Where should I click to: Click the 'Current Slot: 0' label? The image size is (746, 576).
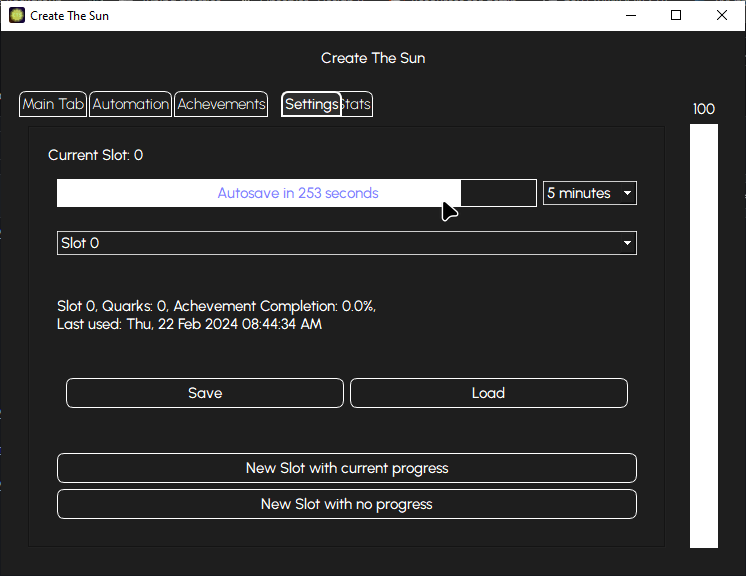(95, 155)
